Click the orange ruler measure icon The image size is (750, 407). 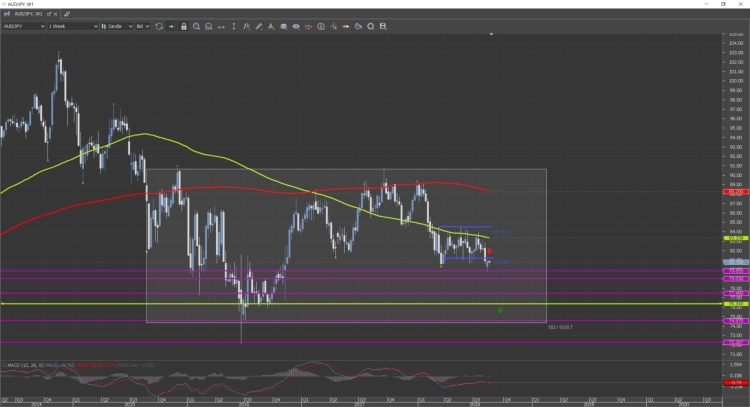tap(346, 26)
